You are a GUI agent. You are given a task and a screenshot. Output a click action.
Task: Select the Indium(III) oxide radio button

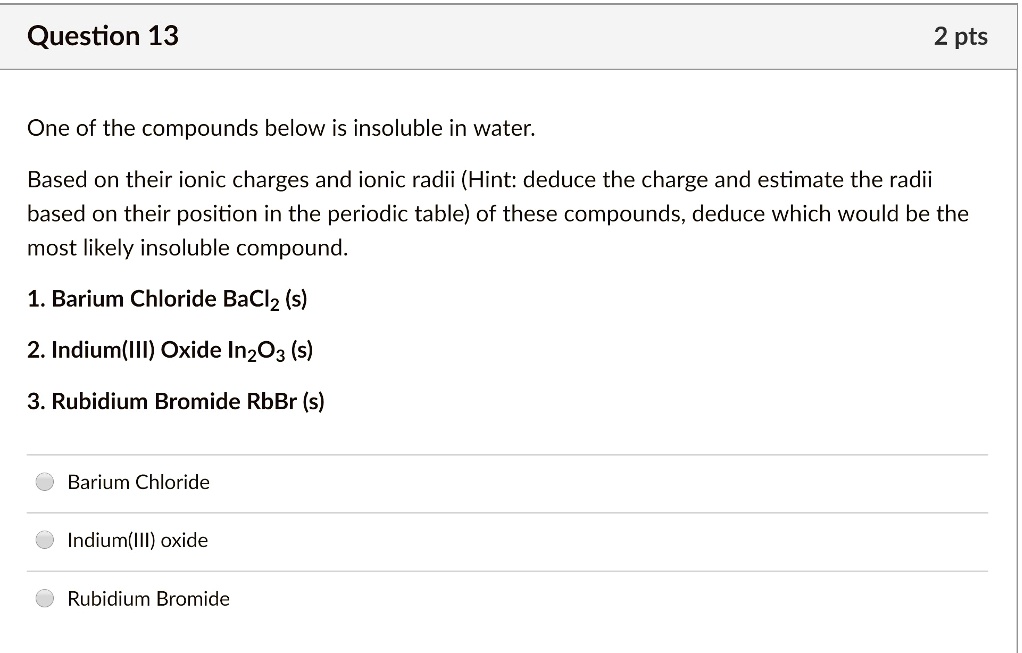(x=44, y=539)
